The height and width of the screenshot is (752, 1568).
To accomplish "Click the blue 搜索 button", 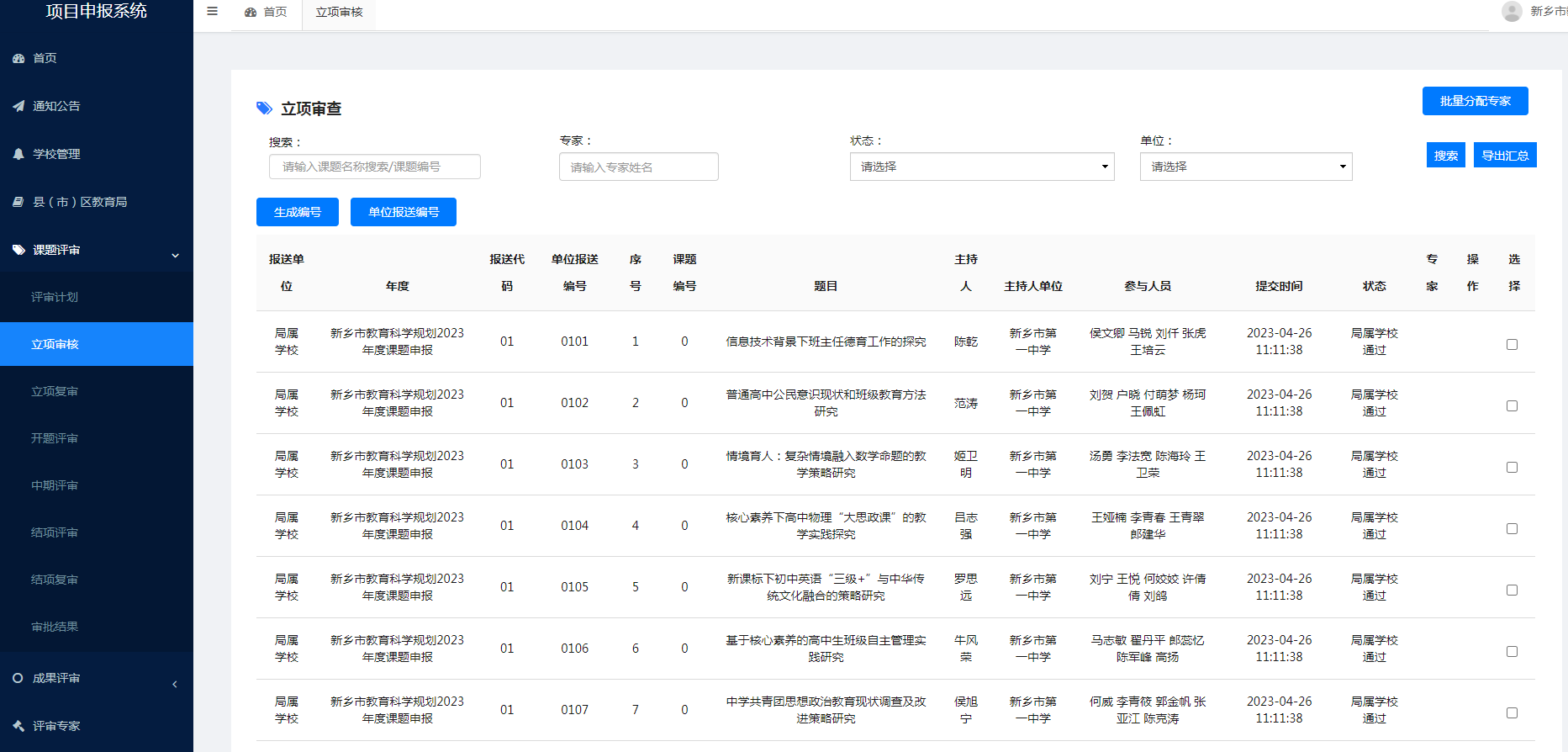I will pos(1445,156).
